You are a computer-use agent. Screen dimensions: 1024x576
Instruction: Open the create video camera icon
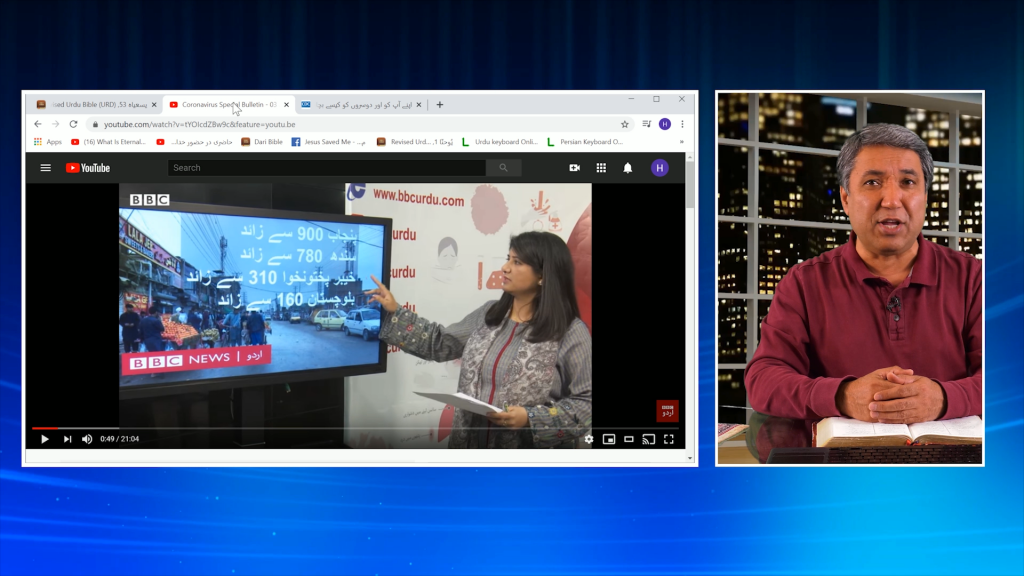[575, 168]
